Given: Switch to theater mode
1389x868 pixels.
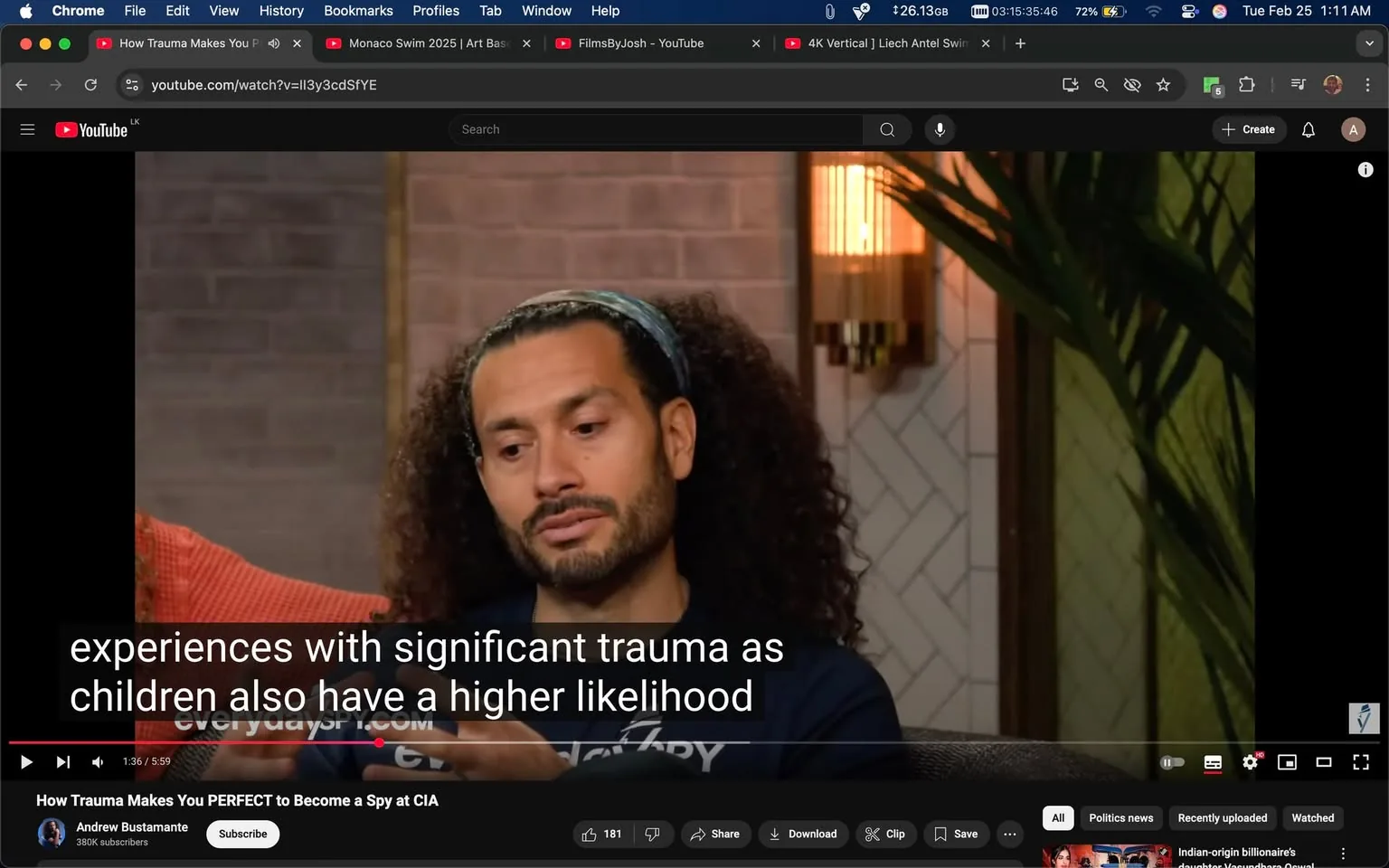Looking at the screenshot, I should point(1324,762).
